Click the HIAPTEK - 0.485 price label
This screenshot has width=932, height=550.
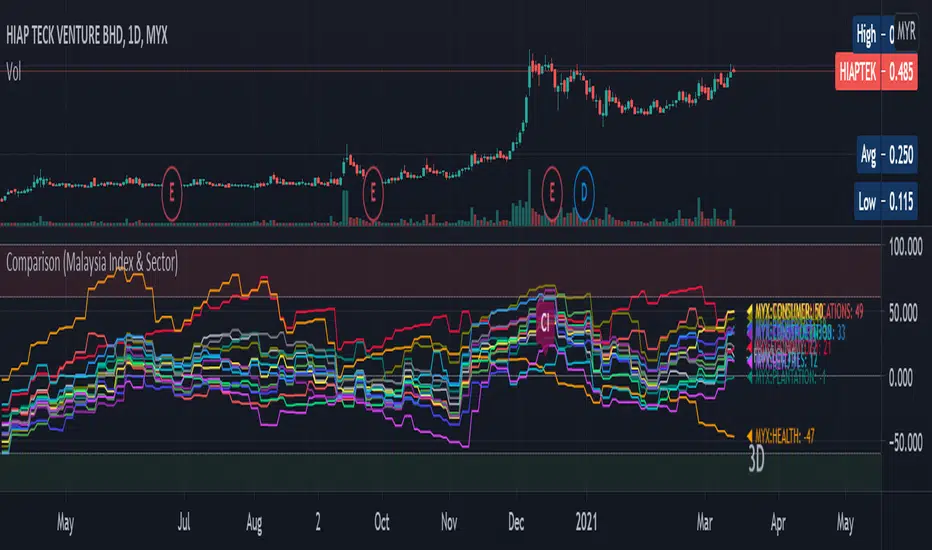[876, 72]
